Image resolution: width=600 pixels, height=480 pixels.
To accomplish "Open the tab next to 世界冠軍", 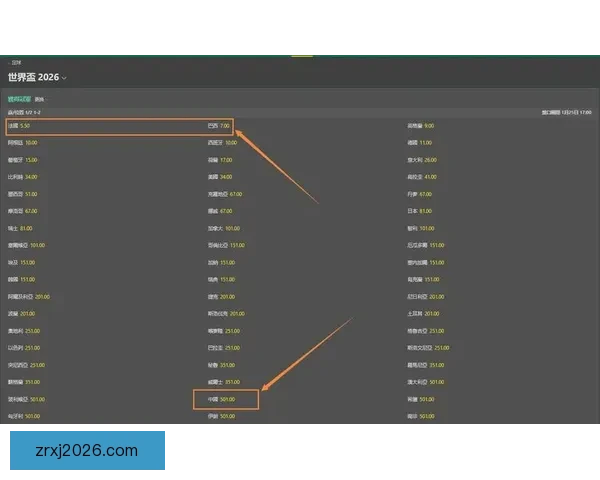I will tap(40, 99).
